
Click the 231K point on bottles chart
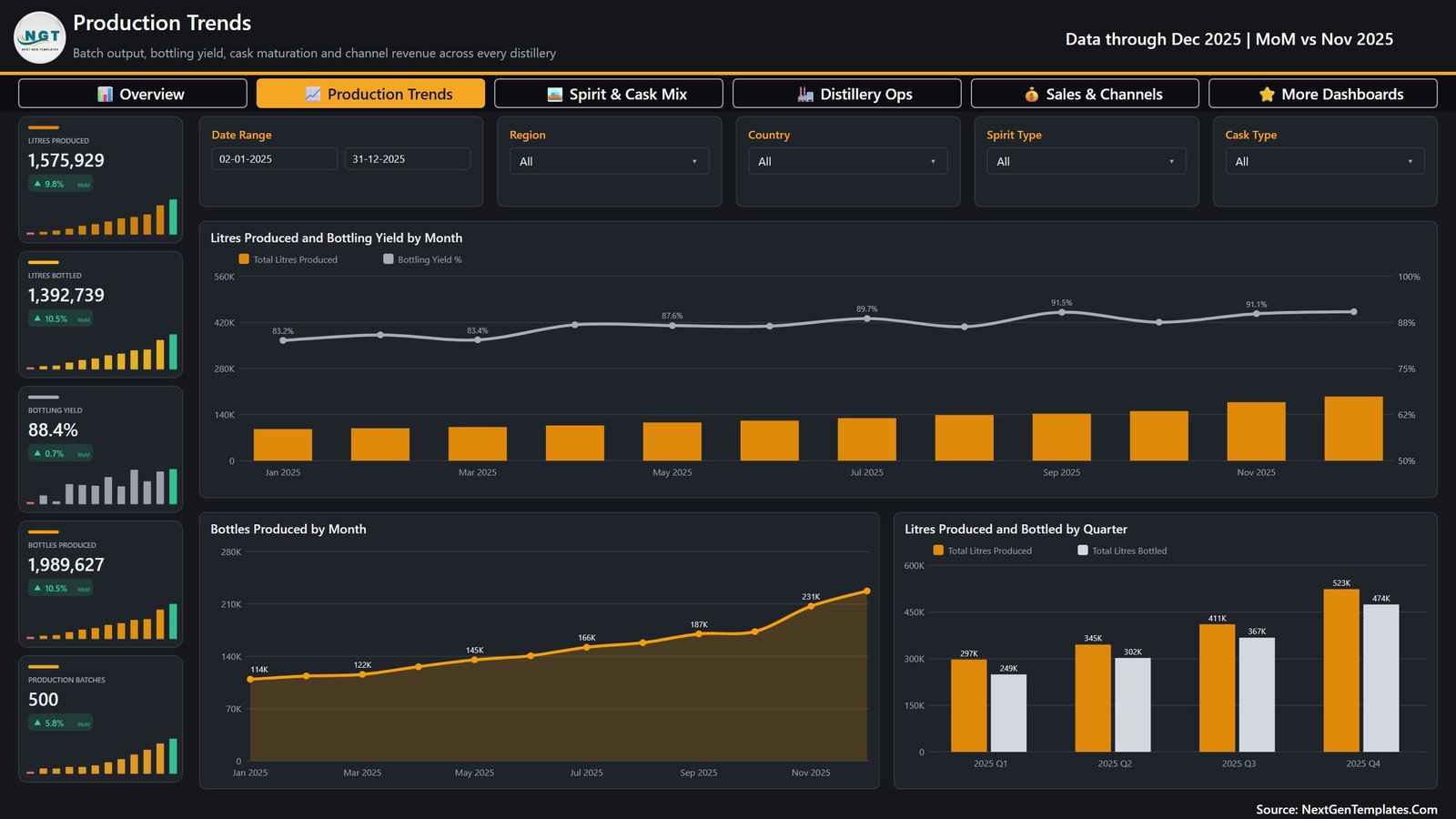[x=811, y=606]
